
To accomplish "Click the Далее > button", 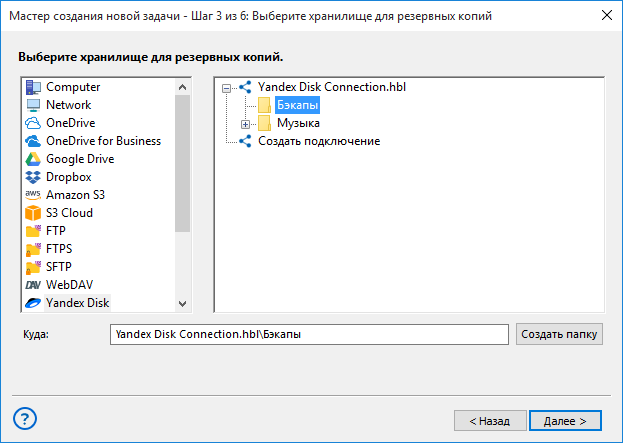I will point(565,421).
